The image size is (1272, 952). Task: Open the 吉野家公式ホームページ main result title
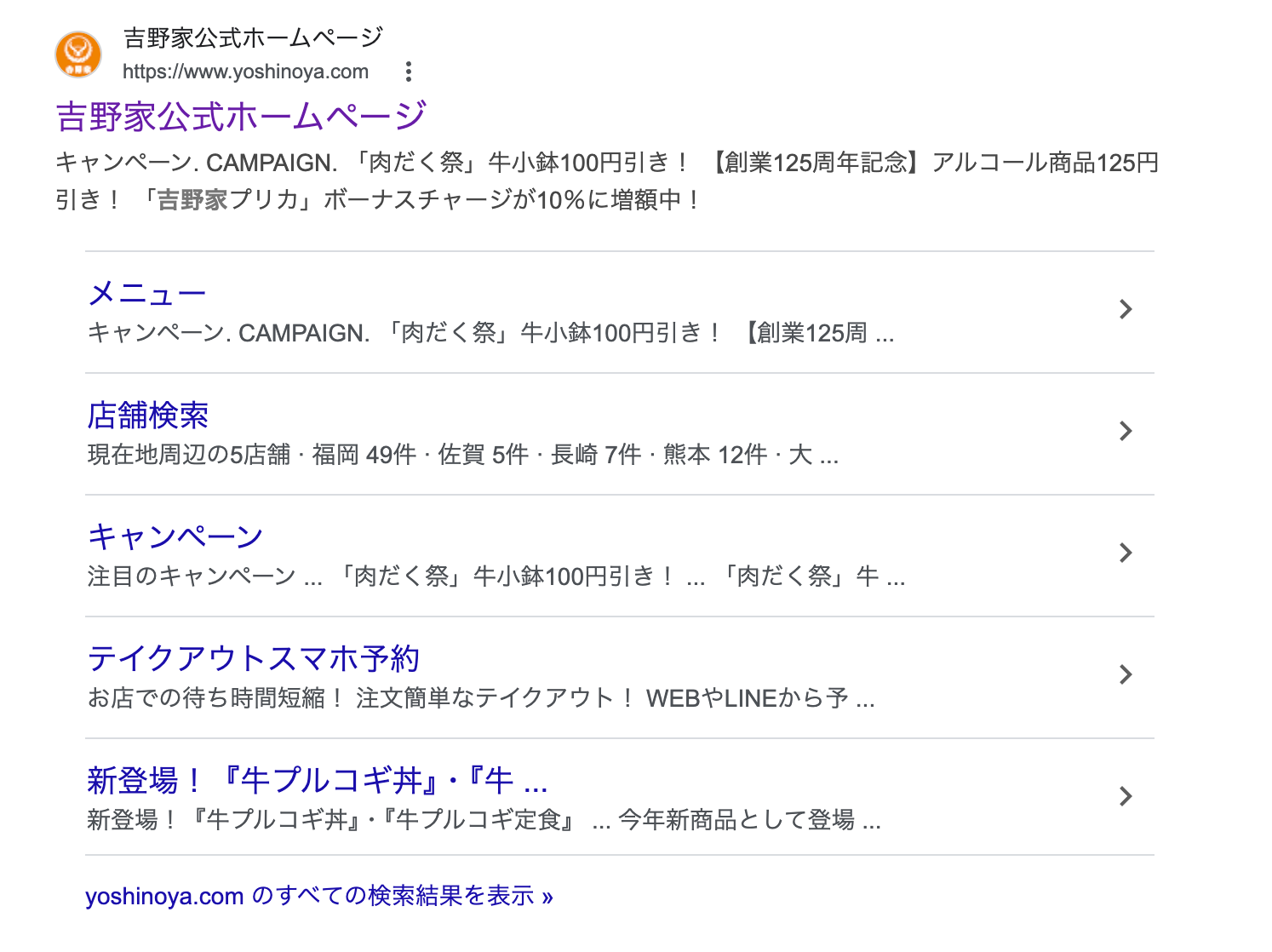(x=241, y=116)
